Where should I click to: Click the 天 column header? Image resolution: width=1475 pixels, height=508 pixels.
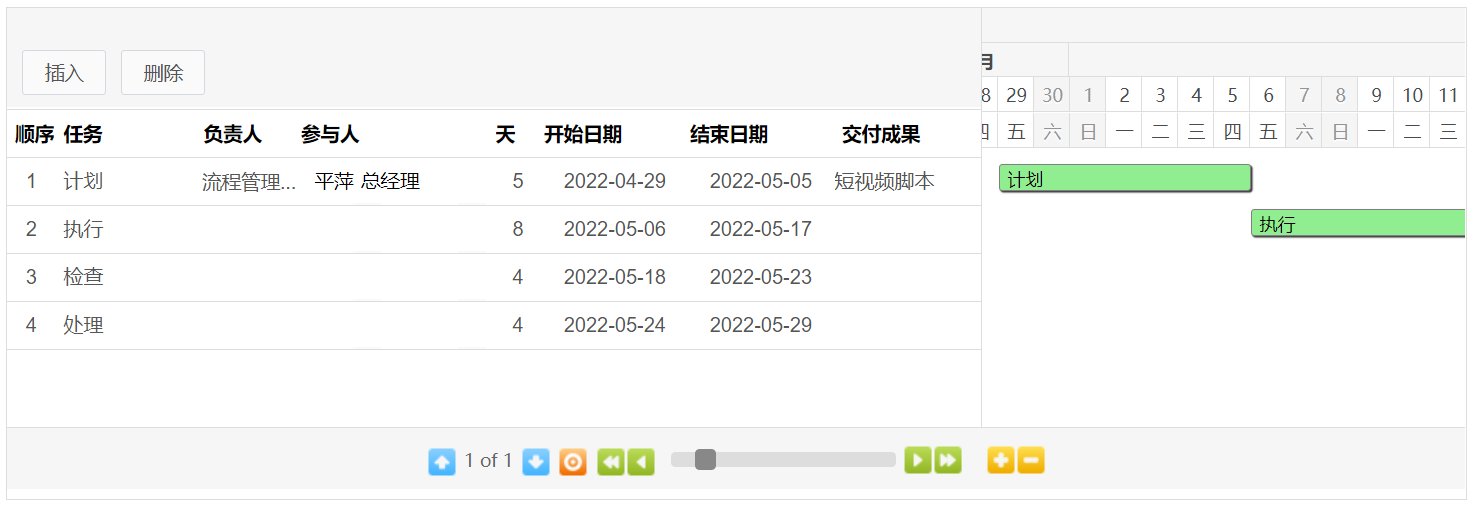pyautogui.click(x=505, y=134)
